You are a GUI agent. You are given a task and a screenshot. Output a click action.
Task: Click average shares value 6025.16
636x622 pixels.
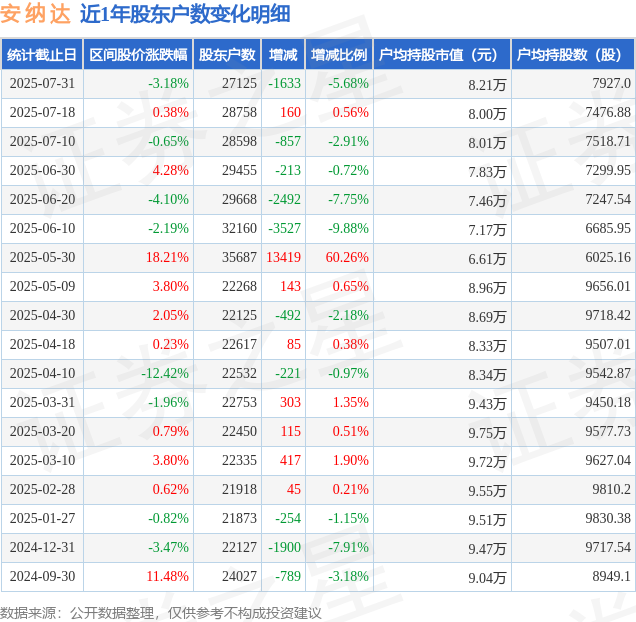[x=608, y=257]
